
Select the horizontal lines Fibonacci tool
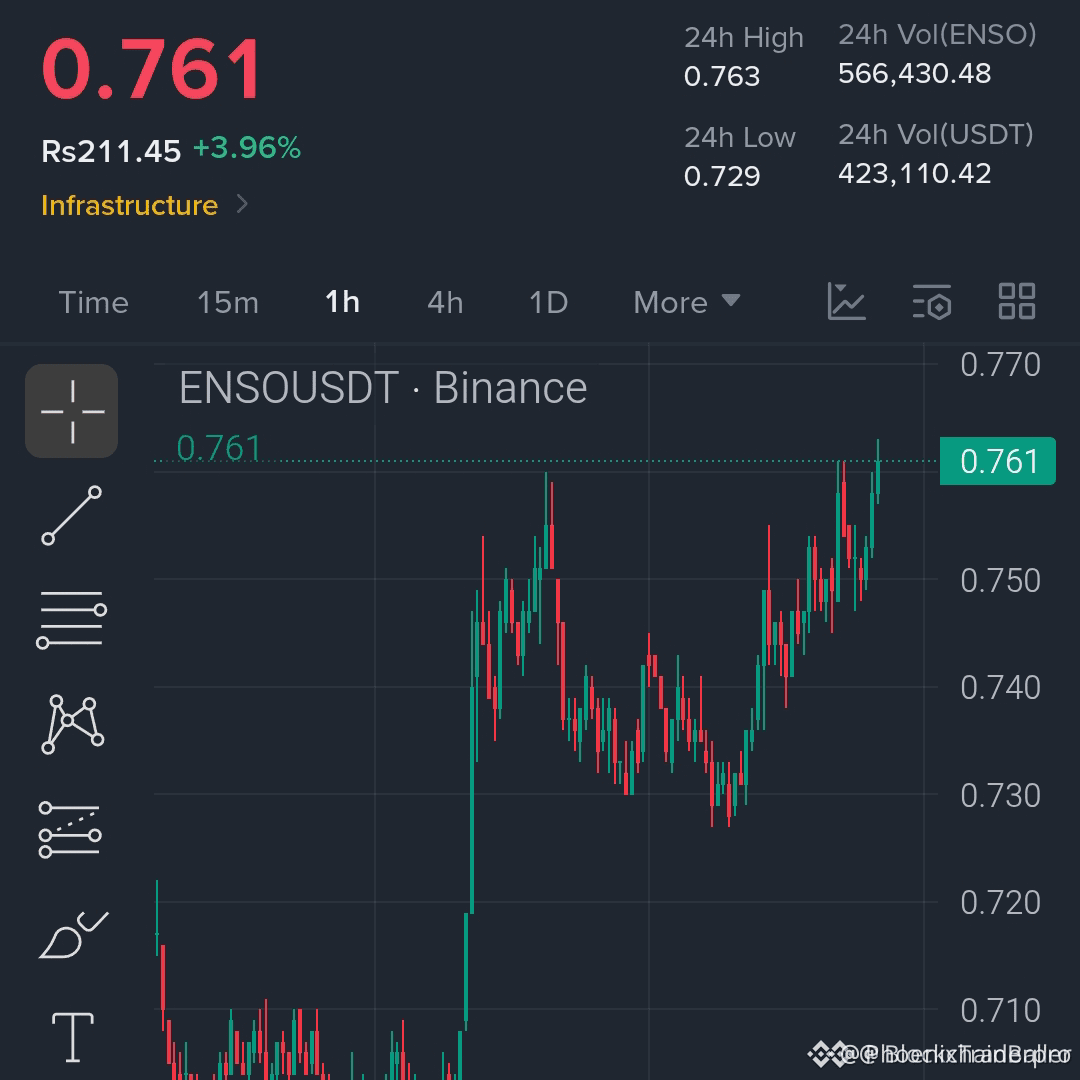coord(72,619)
